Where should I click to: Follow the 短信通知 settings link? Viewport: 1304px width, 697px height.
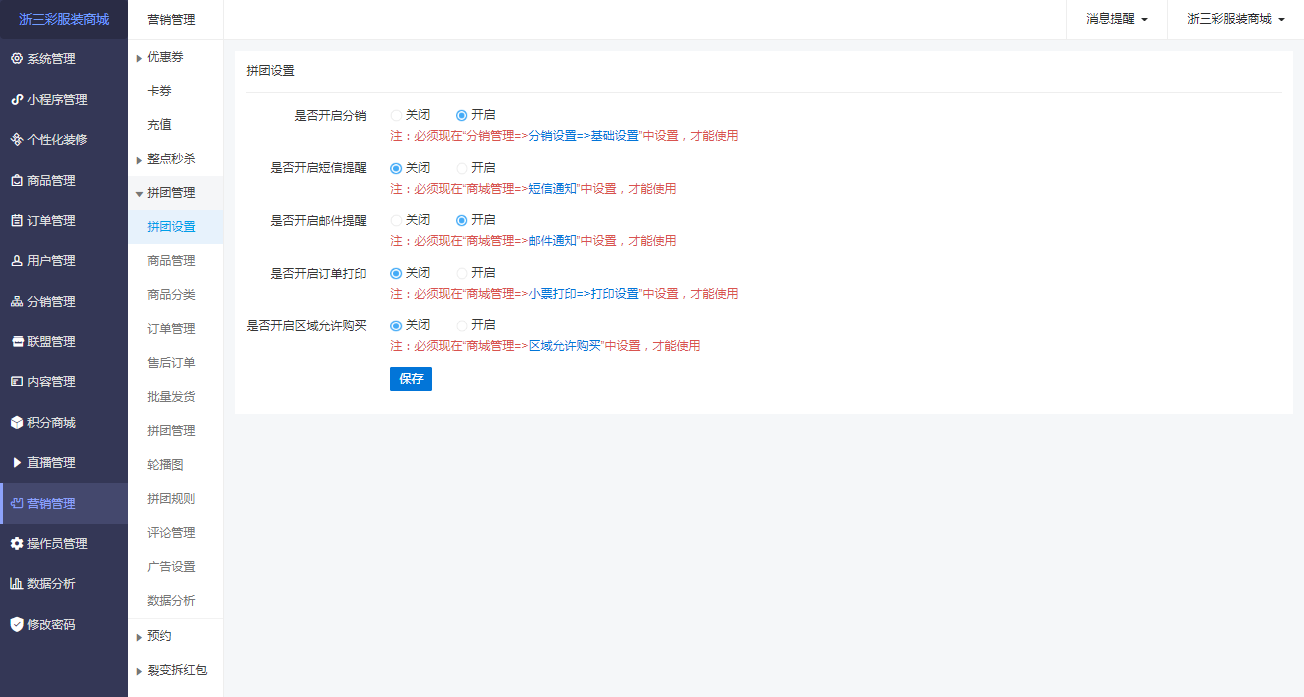pyautogui.click(x=552, y=189)
